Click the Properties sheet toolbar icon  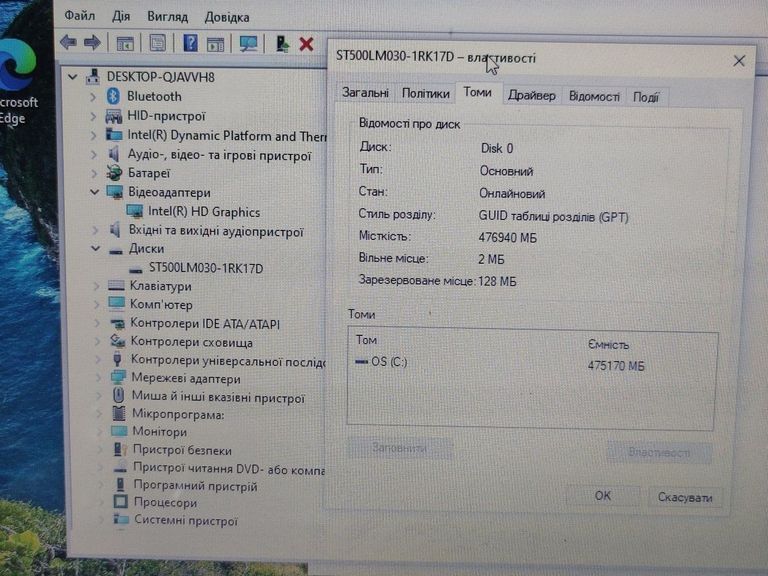[158, 44]
